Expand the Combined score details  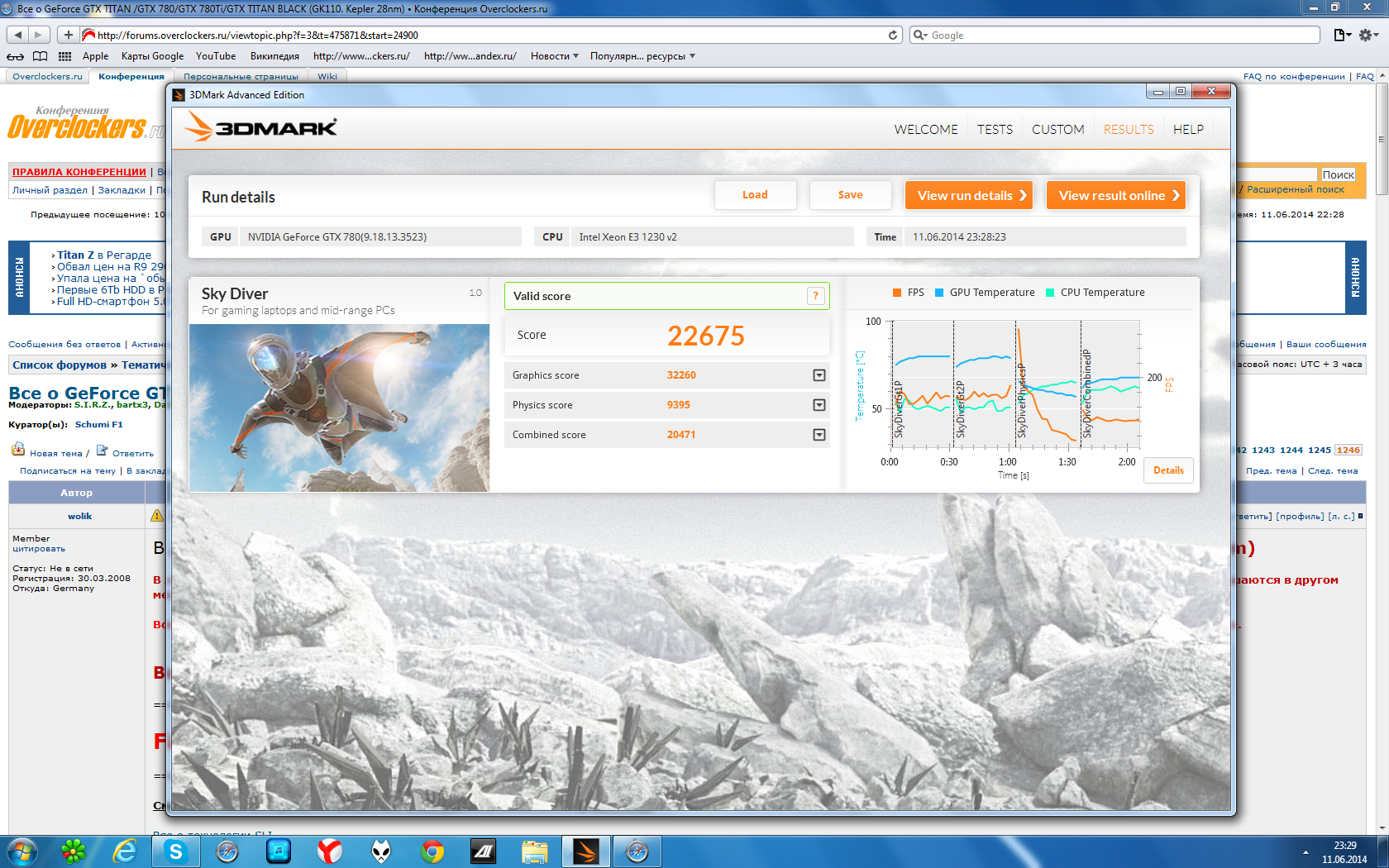tap(819, 435)
